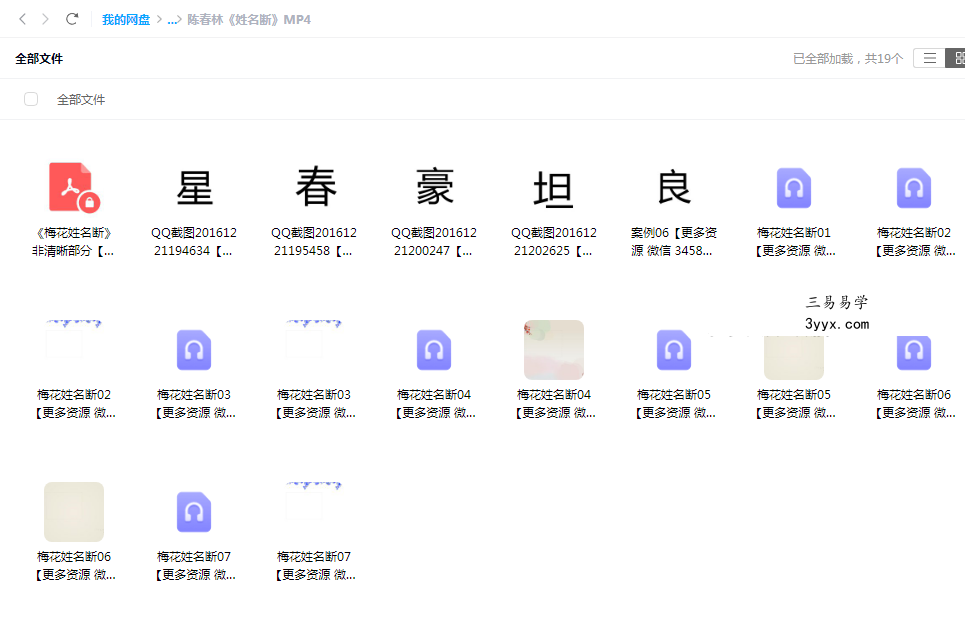Select file name QQ截图20161221202625
The image size is (965, 624).
click(554, 242)
